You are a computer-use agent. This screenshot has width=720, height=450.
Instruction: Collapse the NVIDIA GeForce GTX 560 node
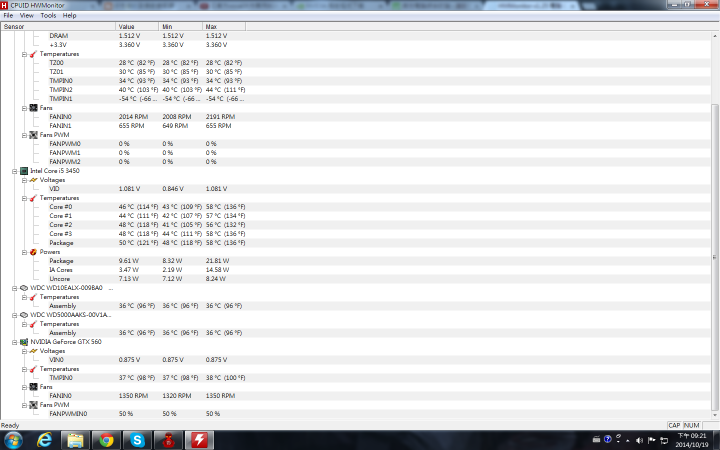tap(14, 343)
